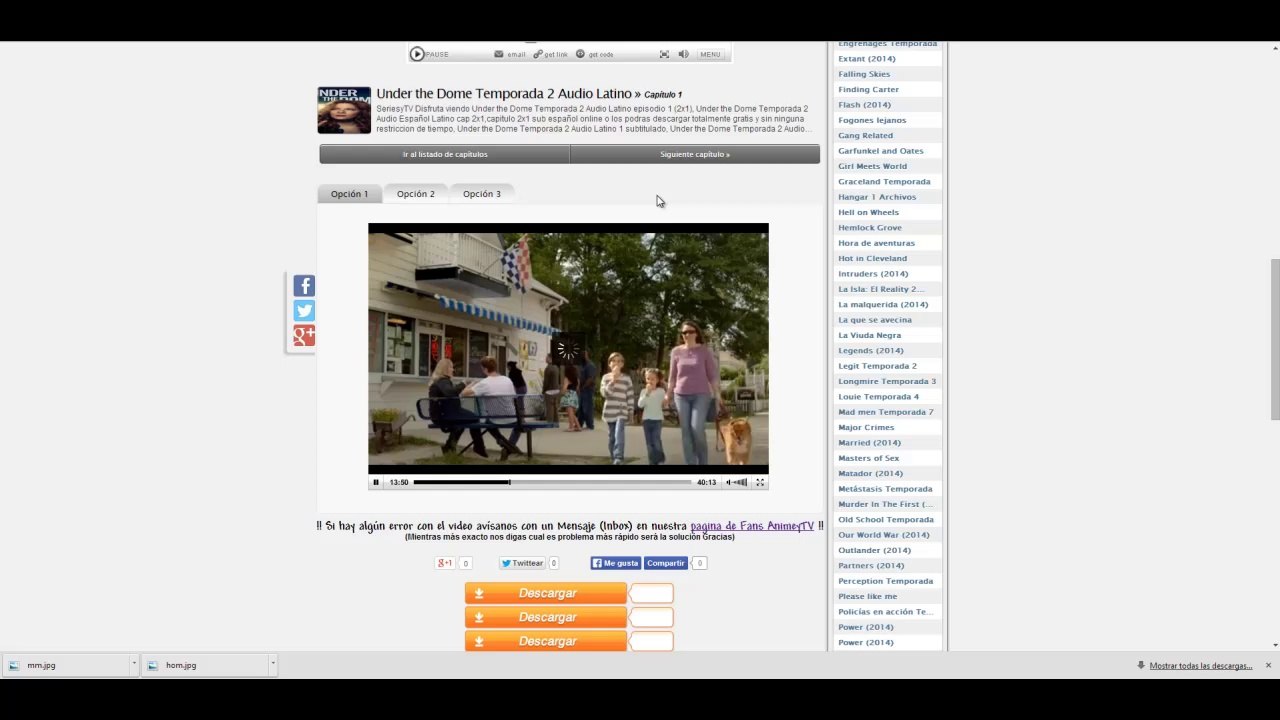Open 'Outlander (2014)' in series list
The image size is (1280, 720).
[874, 550]
